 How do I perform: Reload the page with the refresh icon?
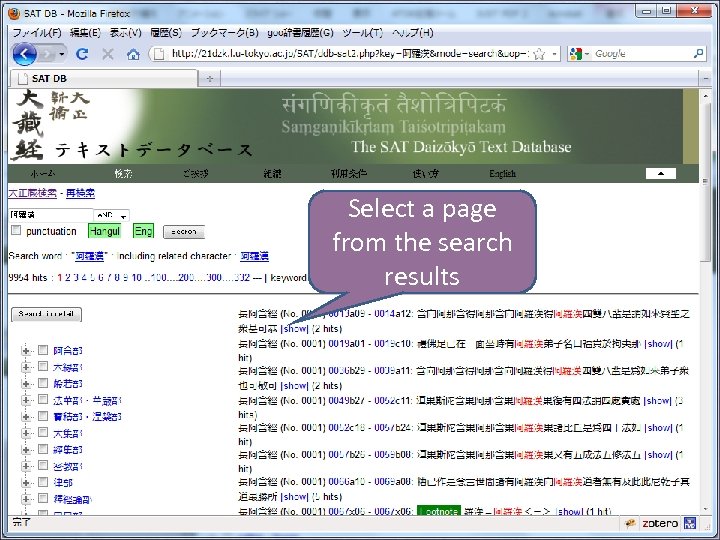[82, 54]
